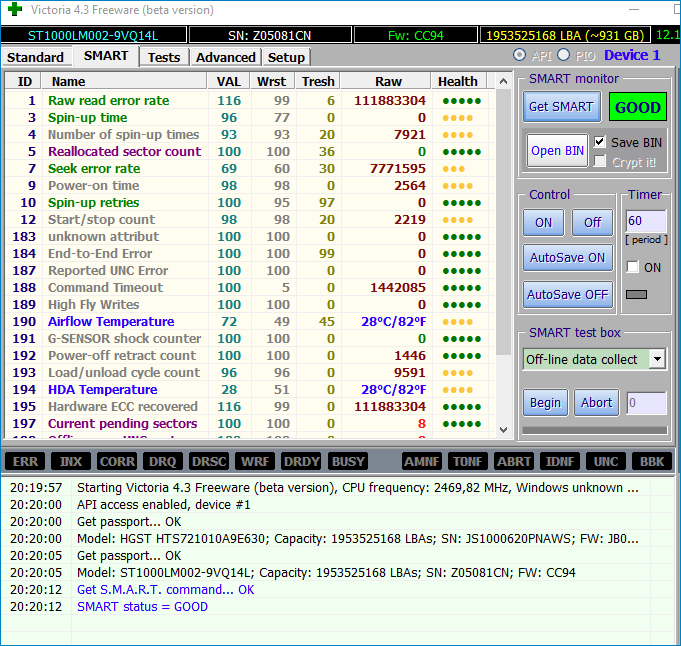Open the Advanced tab

(x=225, y=57)
